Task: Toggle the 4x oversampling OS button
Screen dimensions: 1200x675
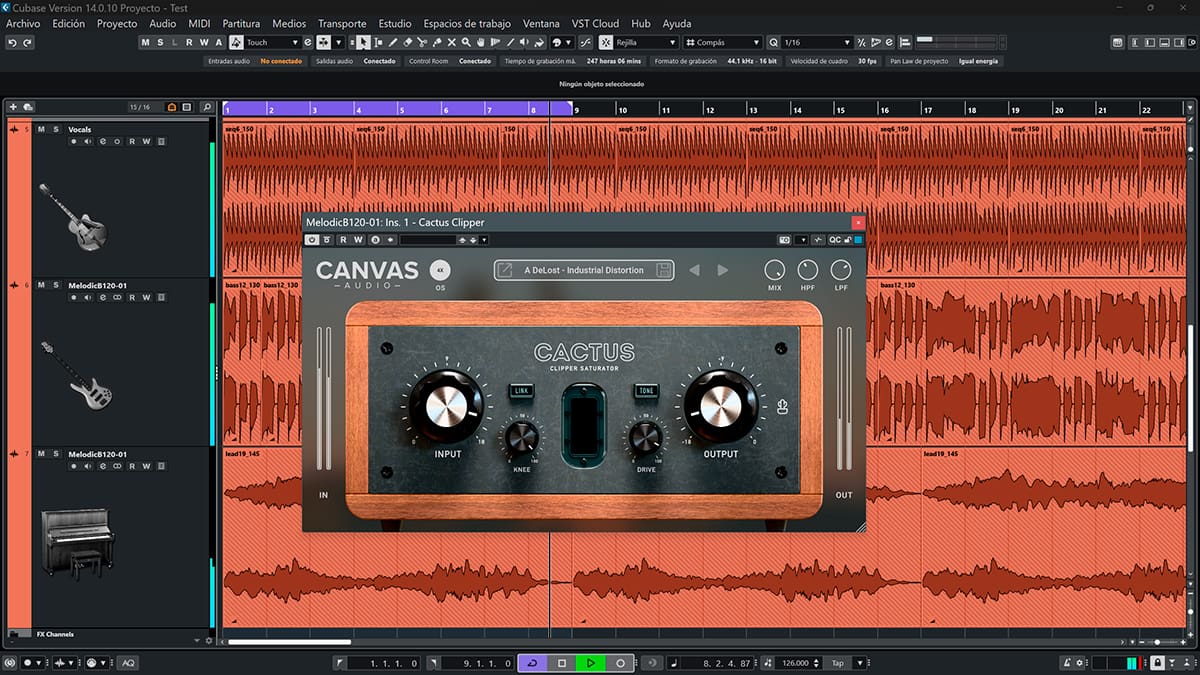Action: [440, 270]
